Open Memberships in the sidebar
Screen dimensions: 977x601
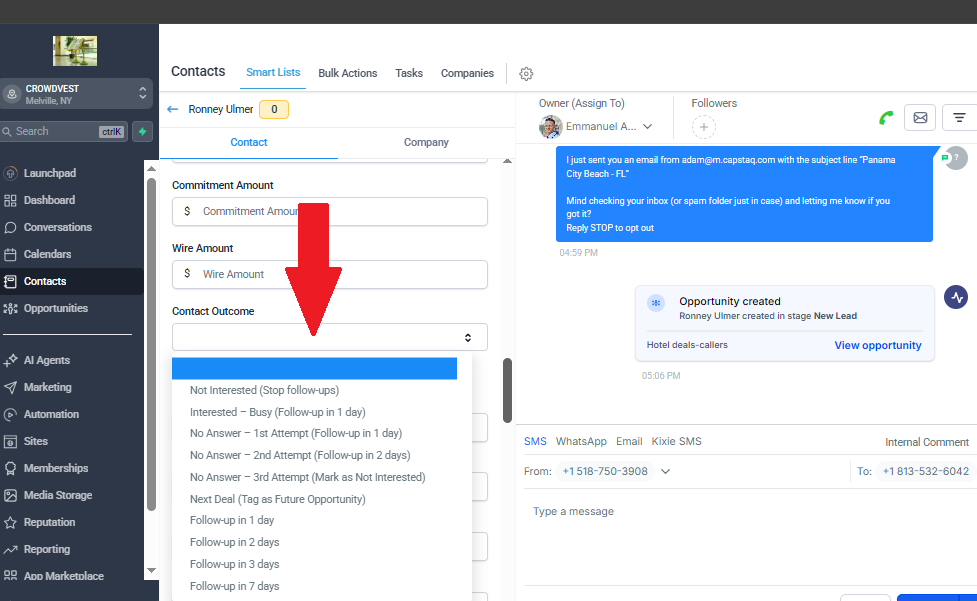[55, 468]
